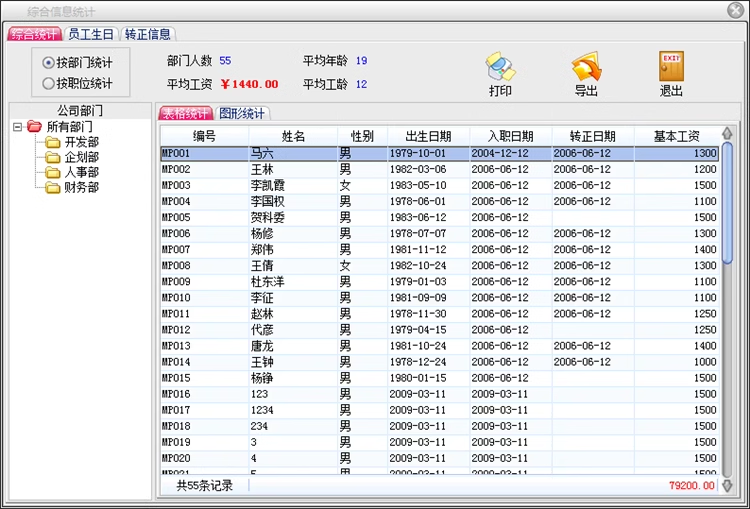Click the 财务部 folder icon
The width and height of the screenshot is (750, 509).
pyautogui.click(x=53, y=188)
